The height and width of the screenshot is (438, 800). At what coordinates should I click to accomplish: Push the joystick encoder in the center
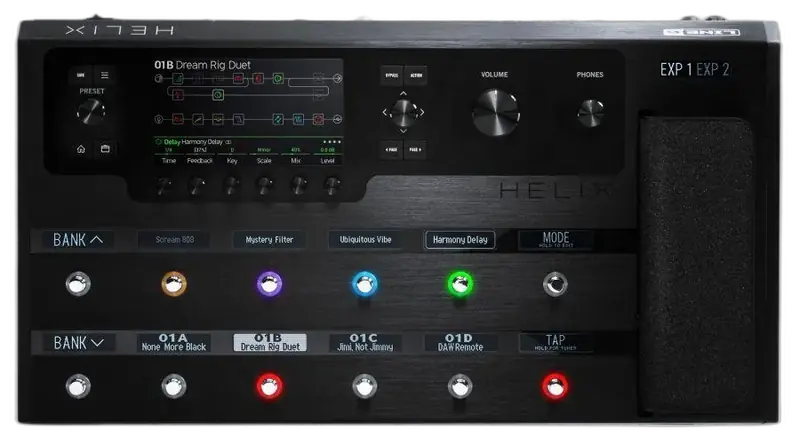404,113
